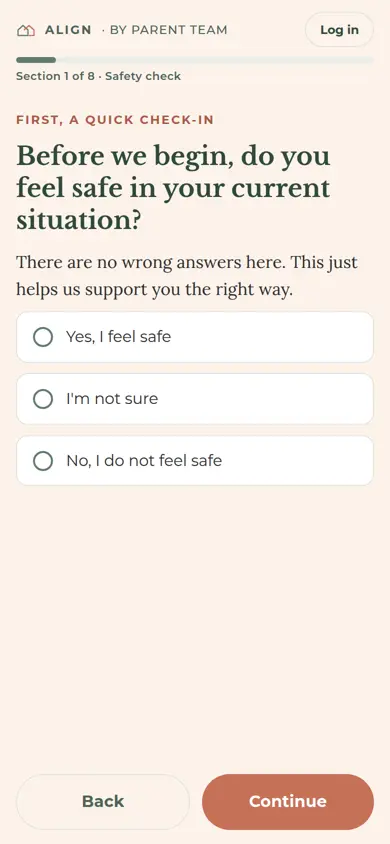Proceed with the Continue button

pos(288,801)
